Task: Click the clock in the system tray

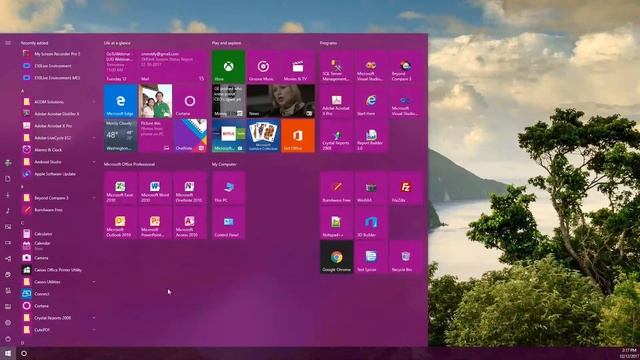Action: (629, 353)
